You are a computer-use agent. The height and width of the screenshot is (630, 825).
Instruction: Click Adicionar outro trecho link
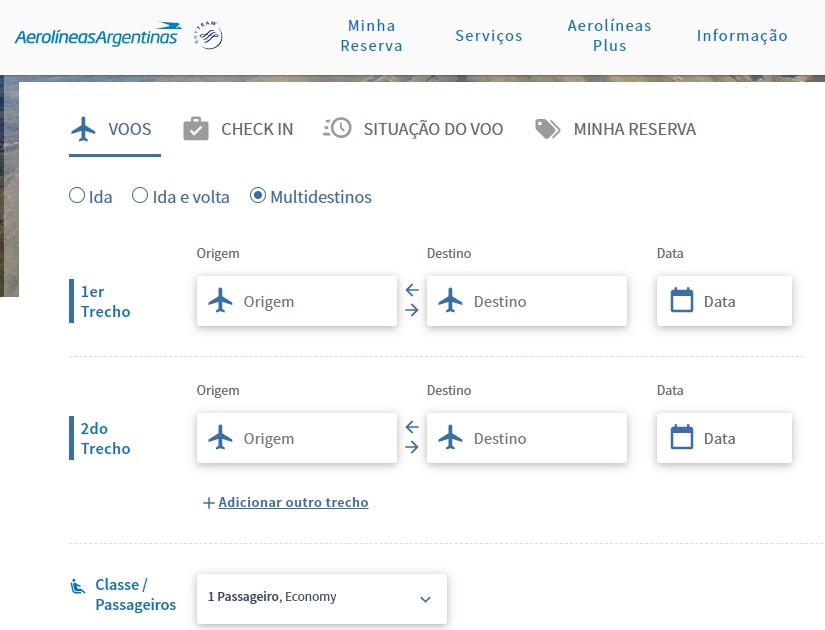tap(292, 503)
